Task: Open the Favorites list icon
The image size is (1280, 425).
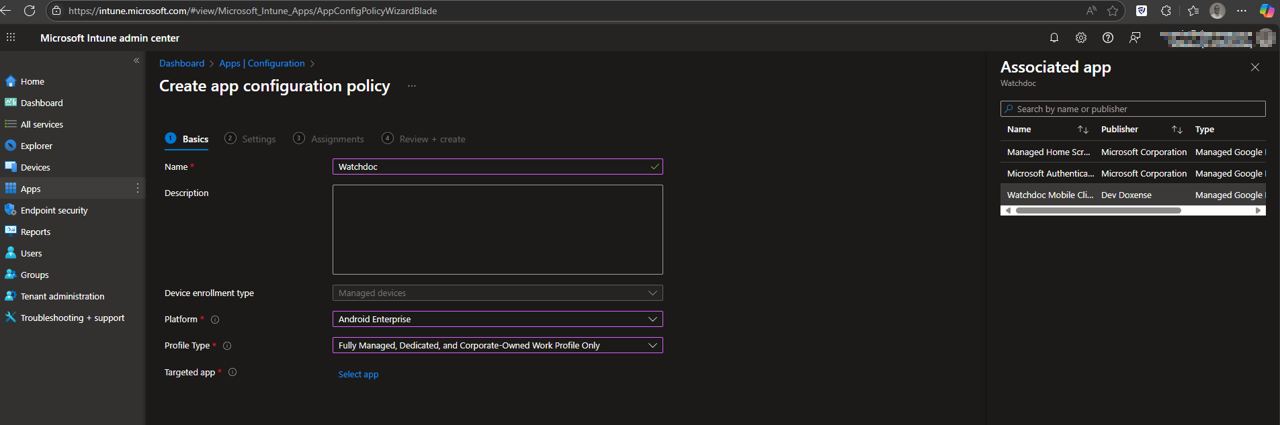Action: [x=1193, y=11]
